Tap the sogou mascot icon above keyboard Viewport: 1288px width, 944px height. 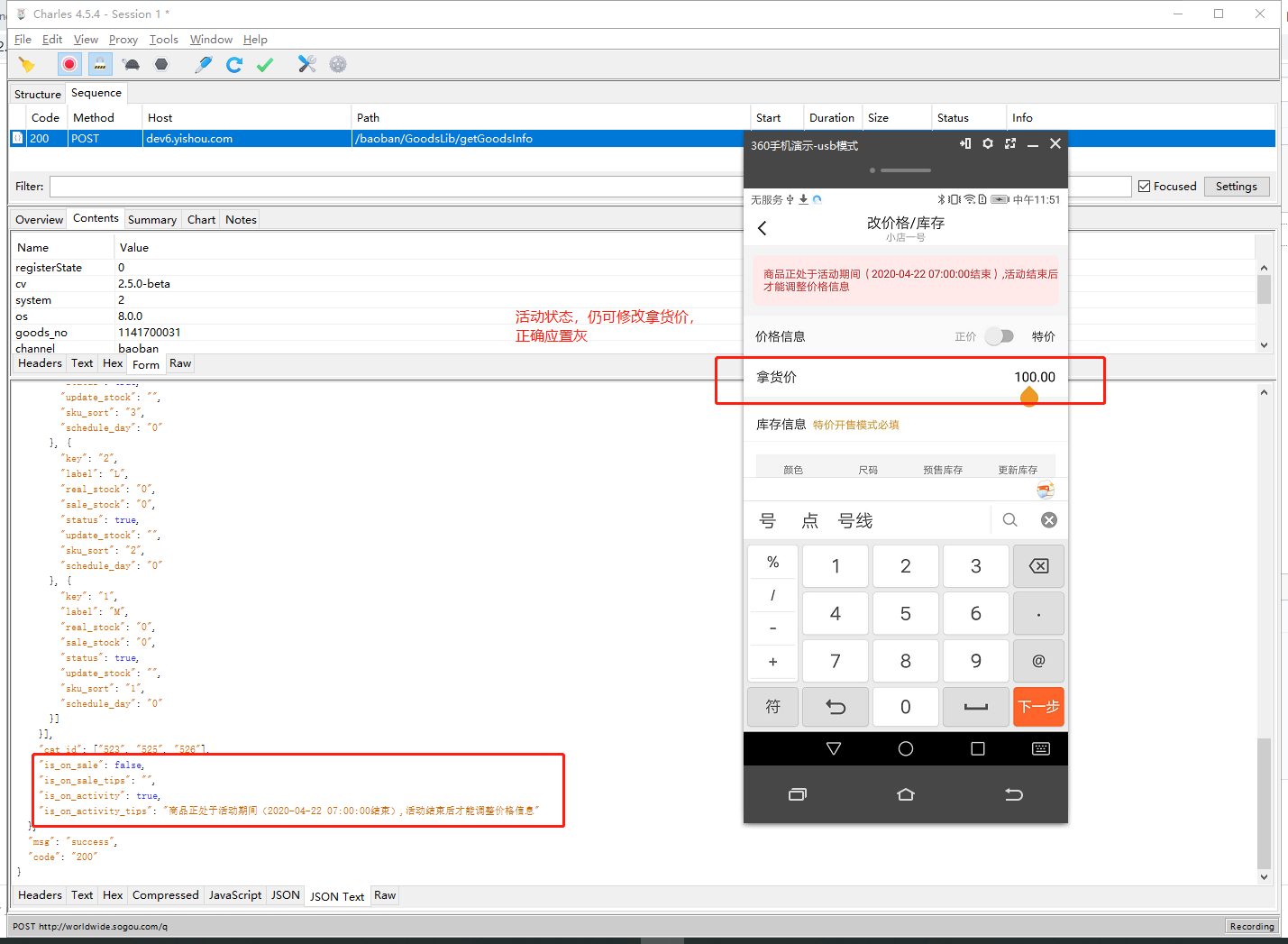point(1046,490)
